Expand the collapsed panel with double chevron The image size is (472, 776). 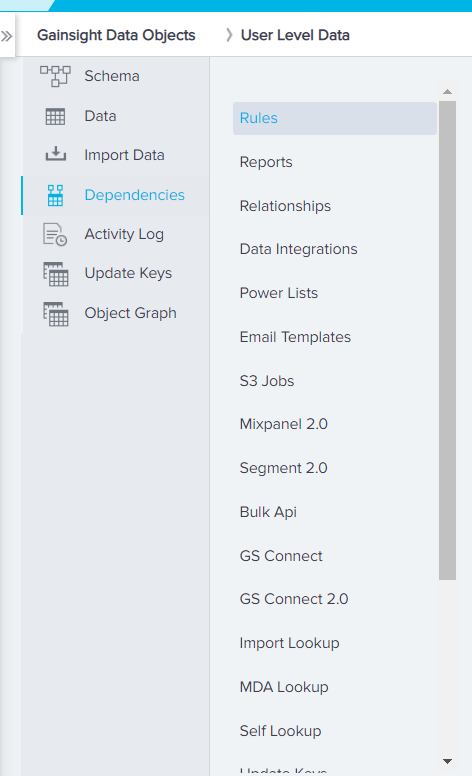(6, 36)
